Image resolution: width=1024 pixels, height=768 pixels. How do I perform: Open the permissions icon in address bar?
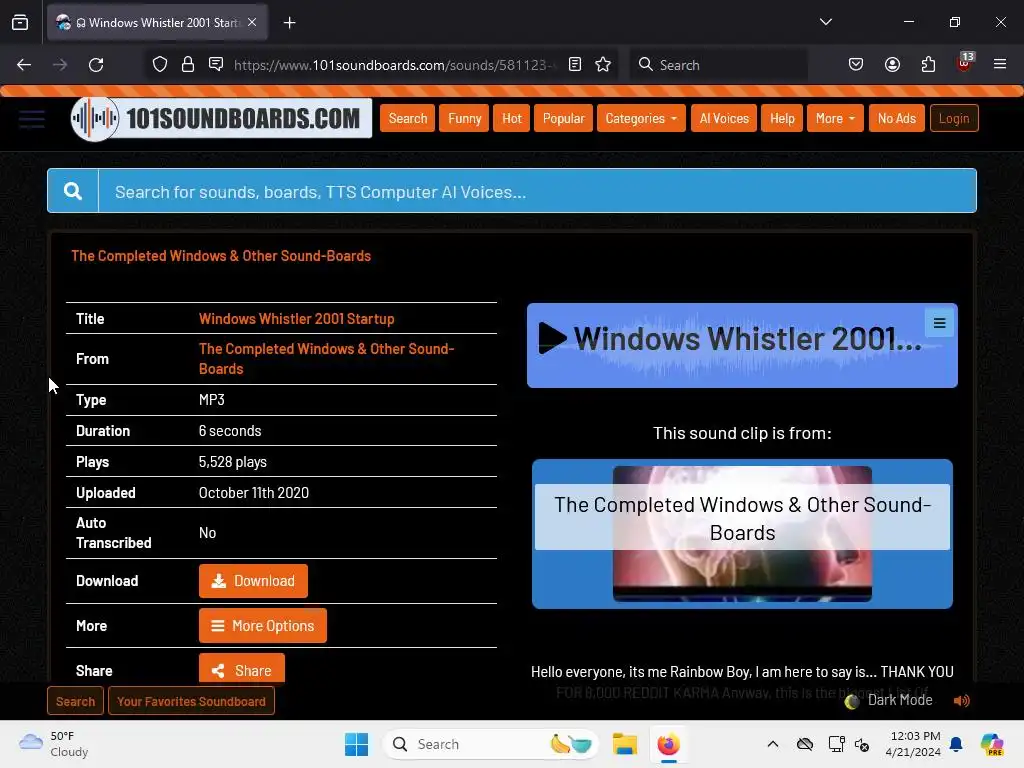216,64
